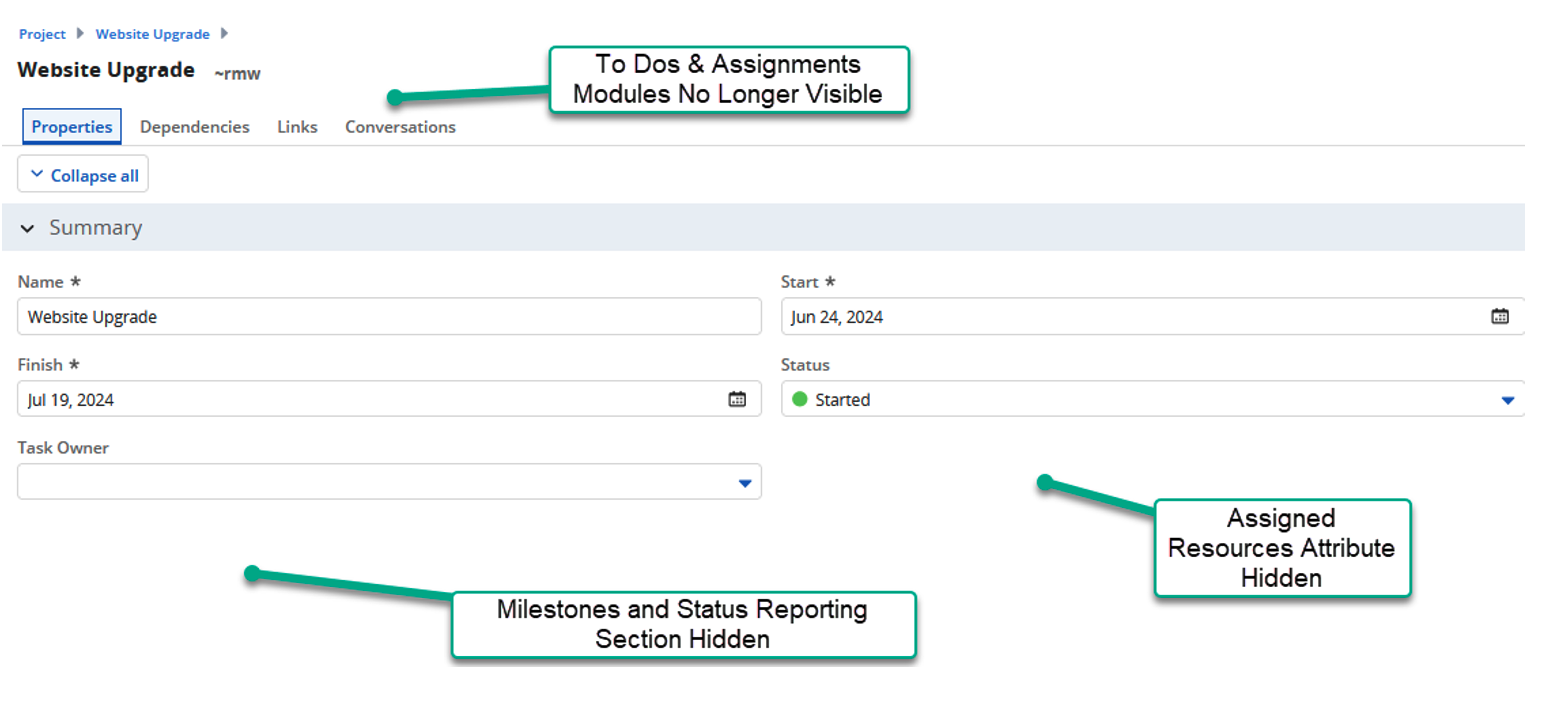Collapse the Summary section chevron
The image size is (1559, 728).
pos(28,228)
